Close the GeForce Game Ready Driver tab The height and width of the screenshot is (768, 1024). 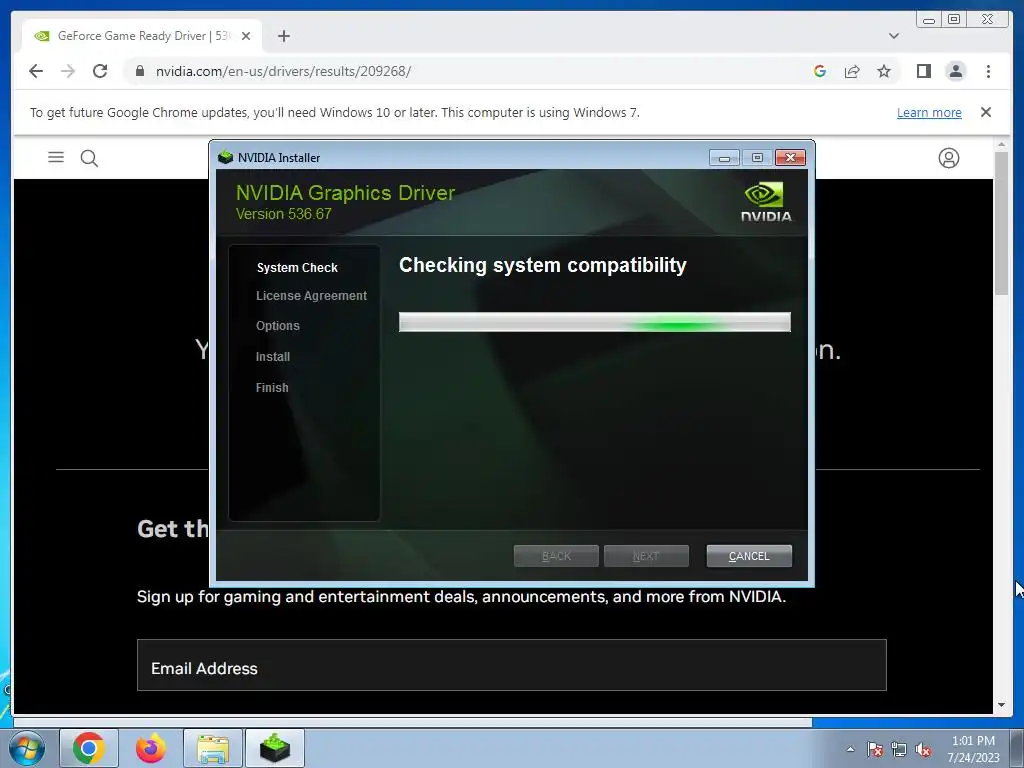click(x=246, y=36)
